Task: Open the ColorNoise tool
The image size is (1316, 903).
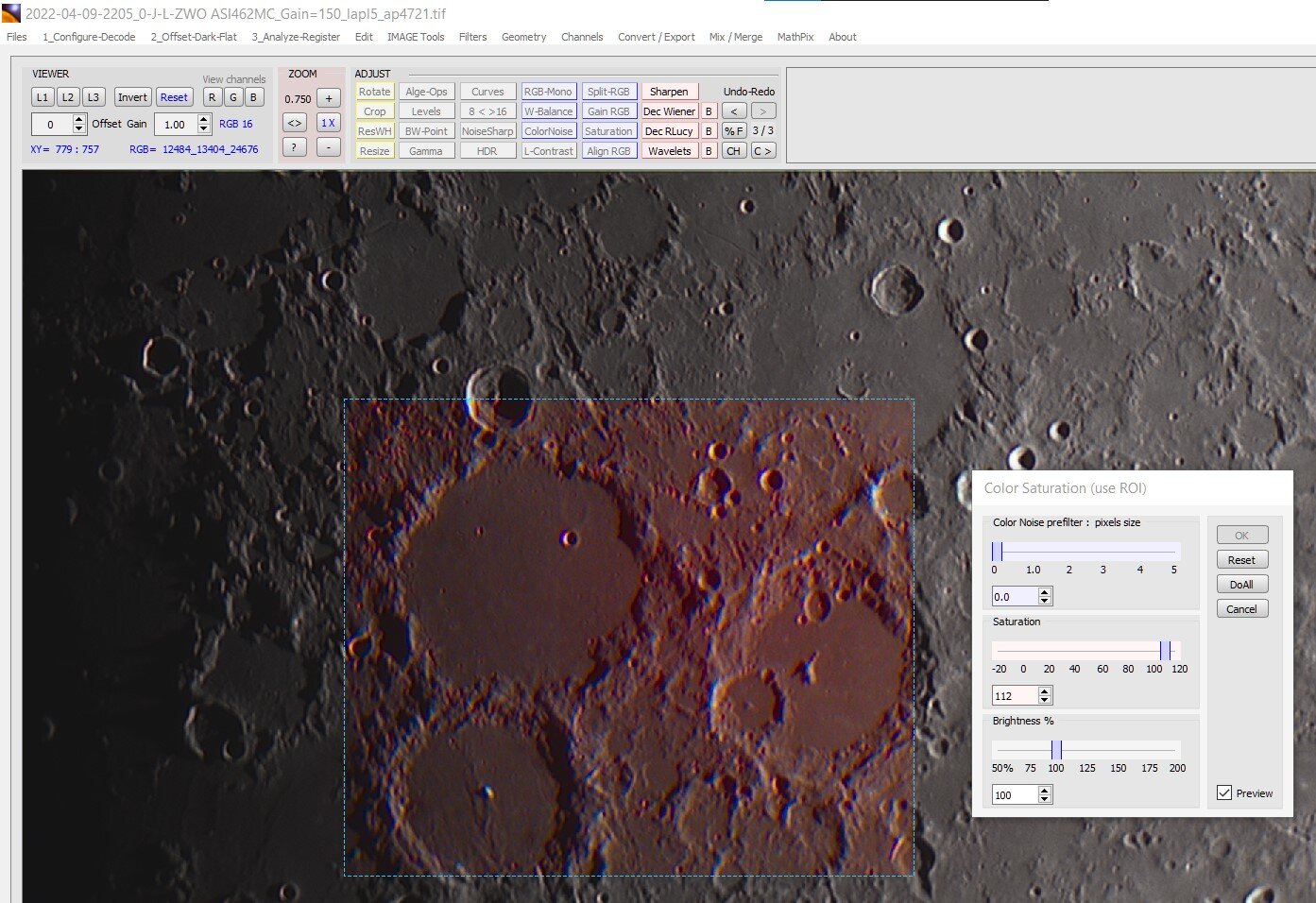Action: (x=548, y=131)
